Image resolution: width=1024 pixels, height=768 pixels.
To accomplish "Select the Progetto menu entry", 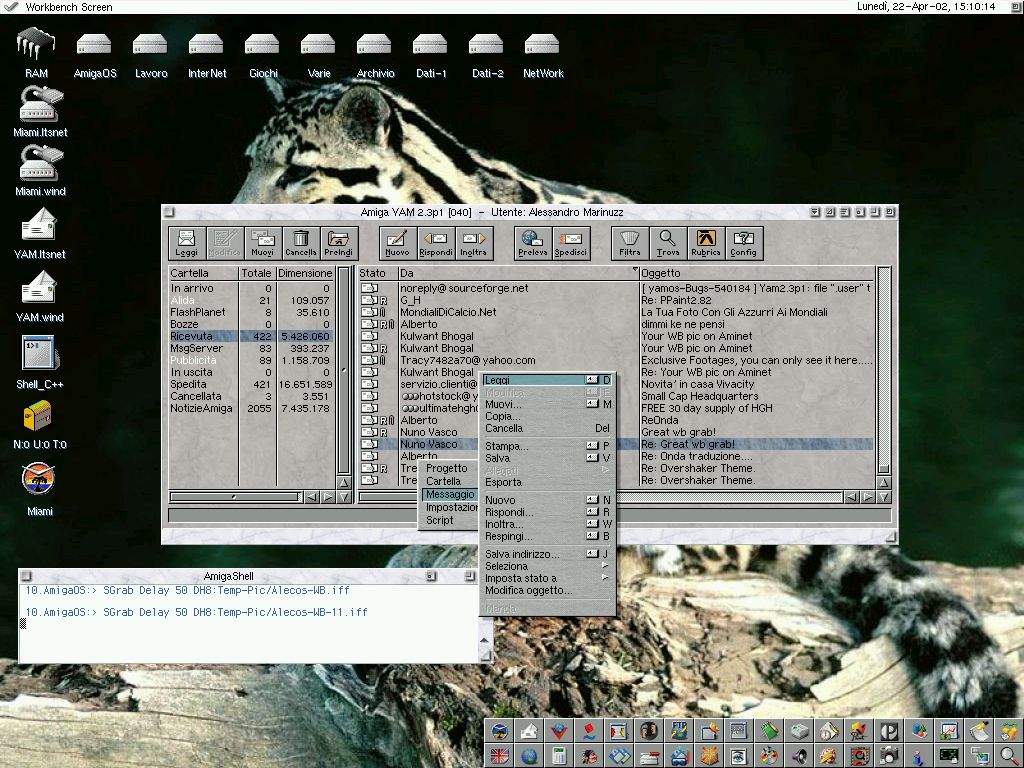I will pos(446,468).
